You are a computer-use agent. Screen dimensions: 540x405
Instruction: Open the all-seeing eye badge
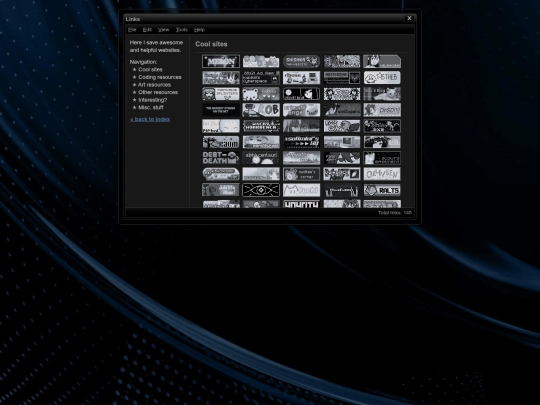(x=261, y=190)
